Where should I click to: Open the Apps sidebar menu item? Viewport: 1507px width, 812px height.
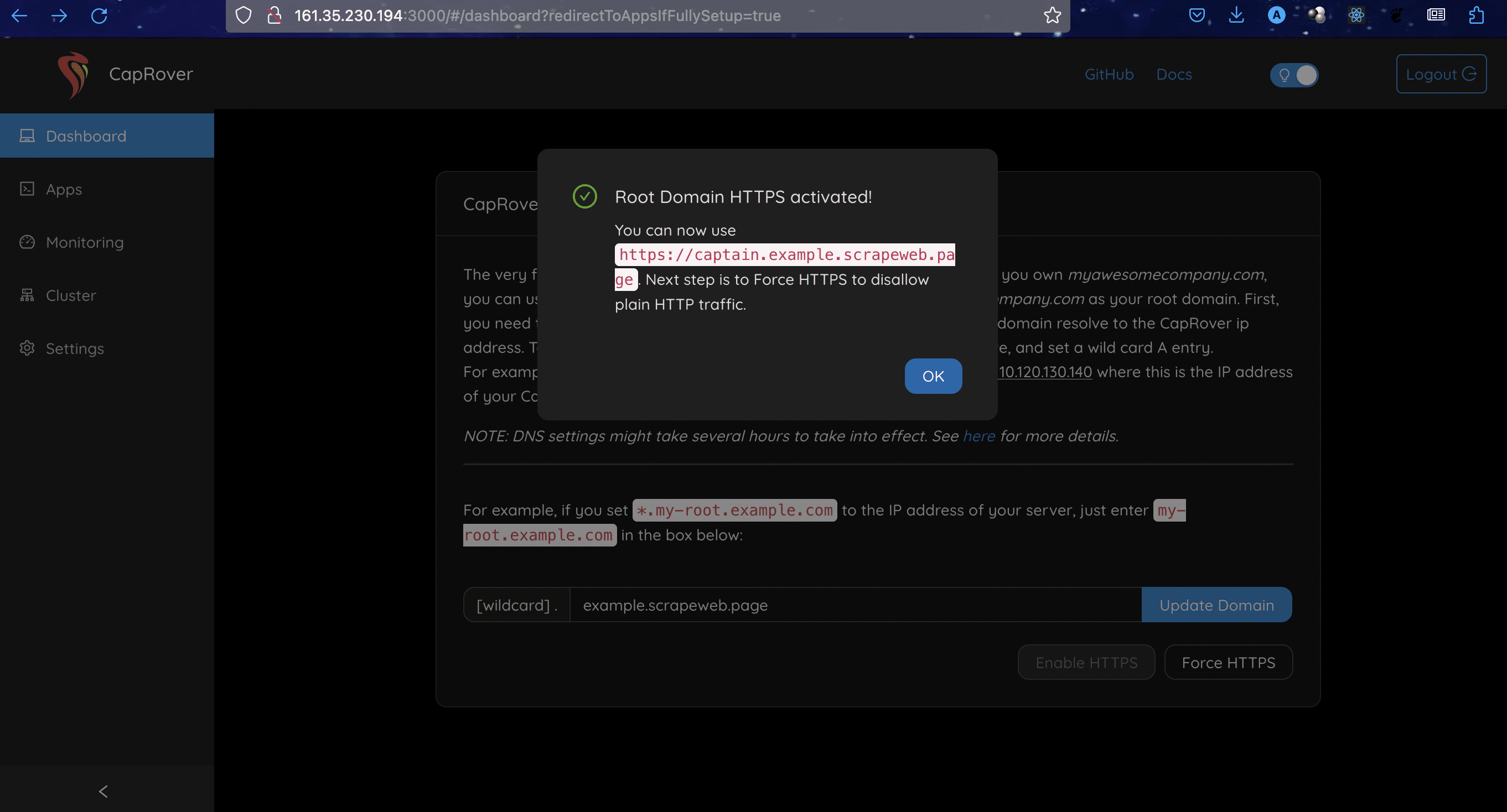point(64,189)
